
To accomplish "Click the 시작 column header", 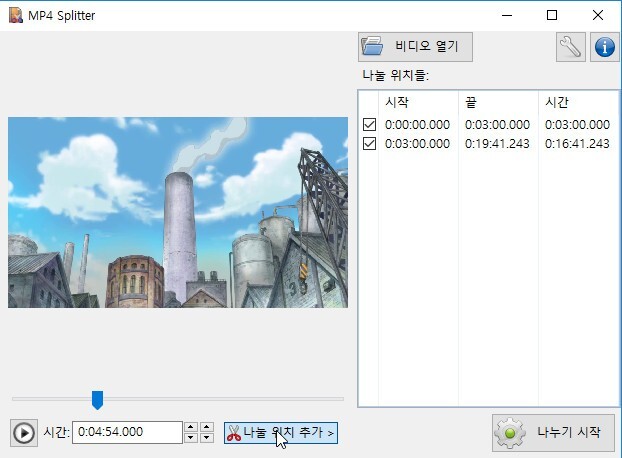I will (418, 102).
